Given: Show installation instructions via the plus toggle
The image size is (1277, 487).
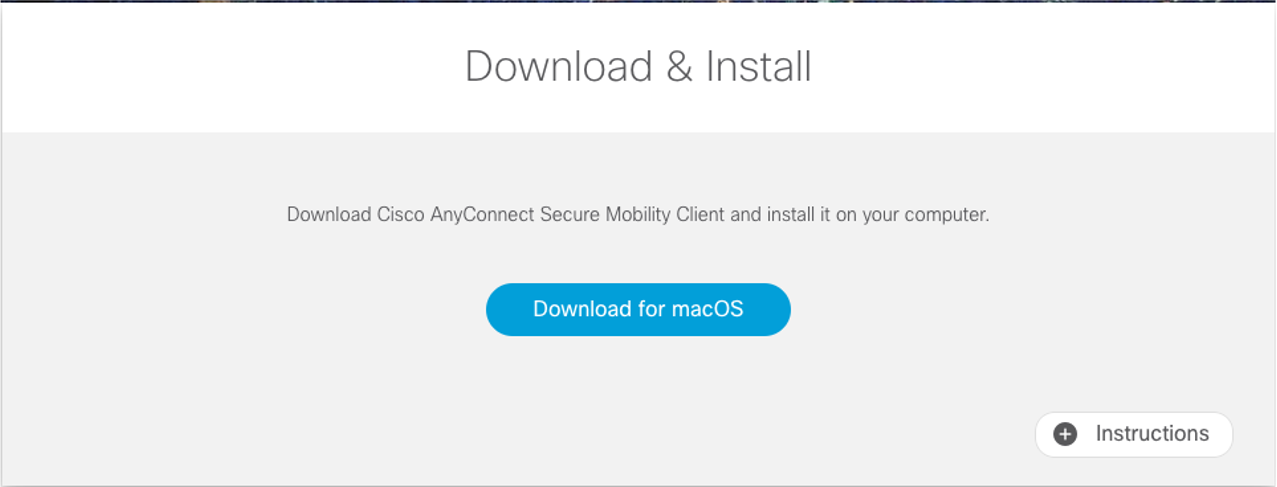Looking at the screenshot, I should click(x=1066, y=434).
